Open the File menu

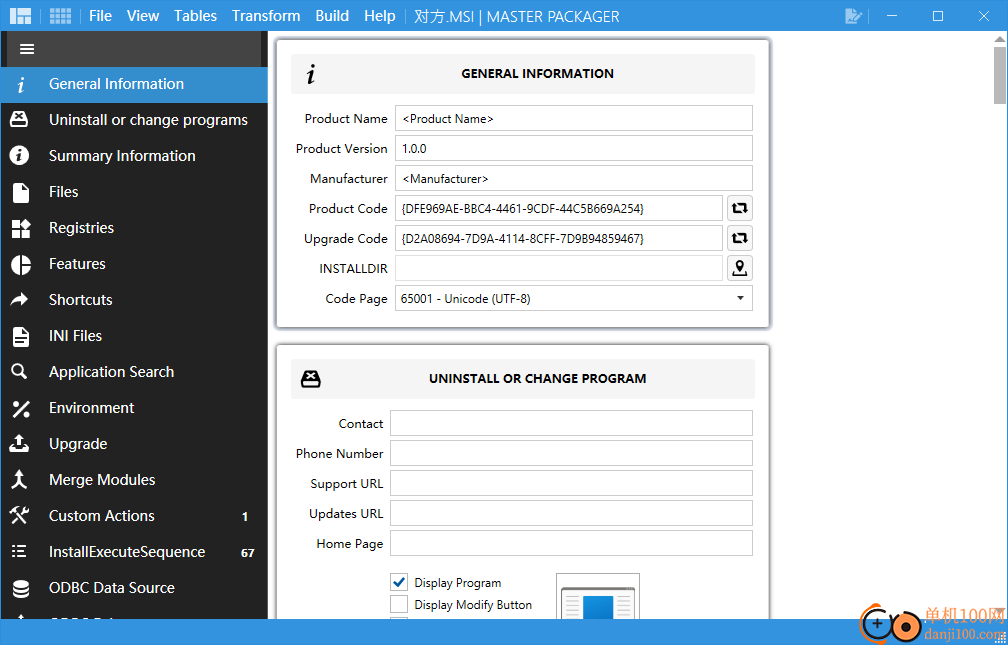click(100, 16)
